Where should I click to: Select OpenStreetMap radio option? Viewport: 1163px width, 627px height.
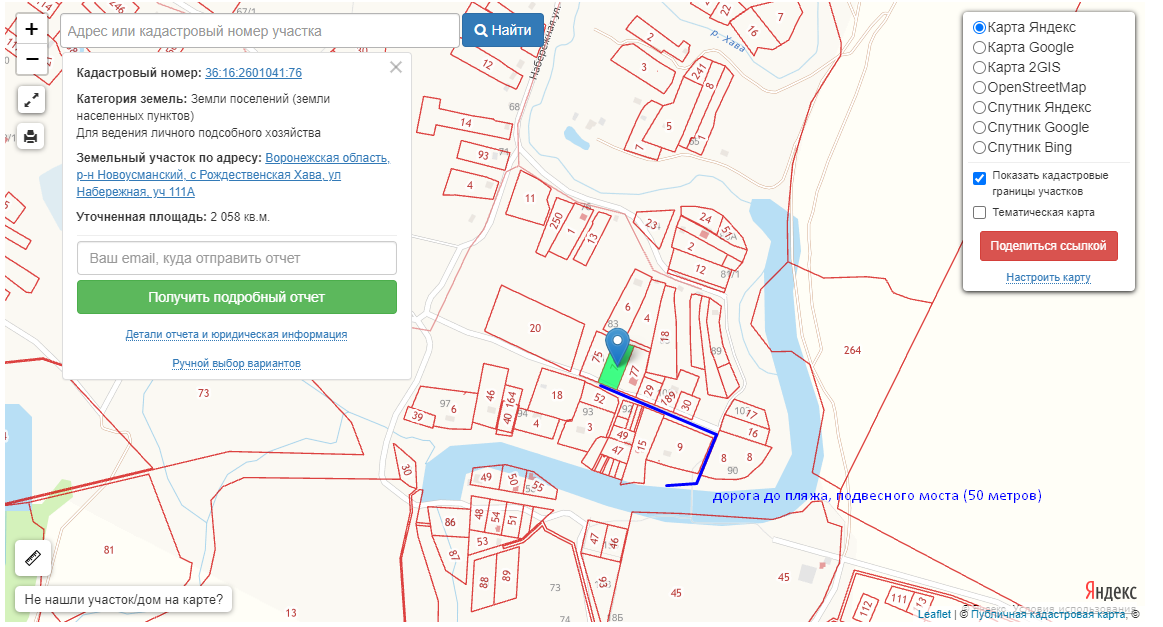tap(979, 88)
